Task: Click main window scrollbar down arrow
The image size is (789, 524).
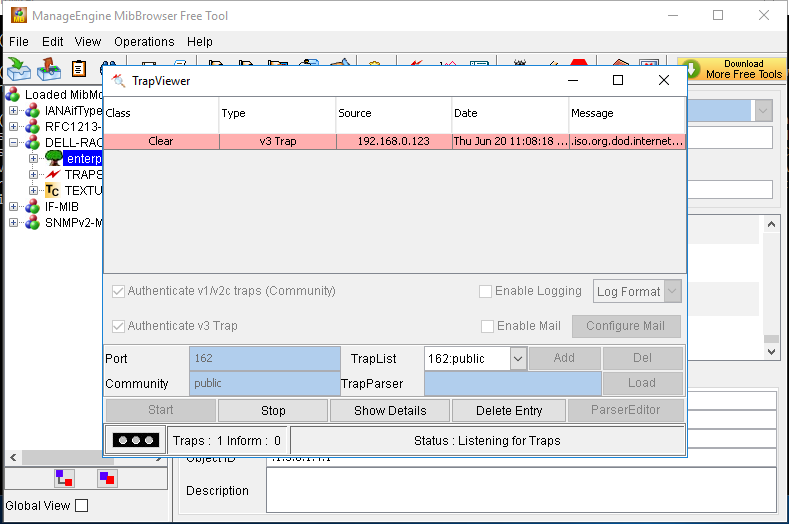Action: coord(771,351)
